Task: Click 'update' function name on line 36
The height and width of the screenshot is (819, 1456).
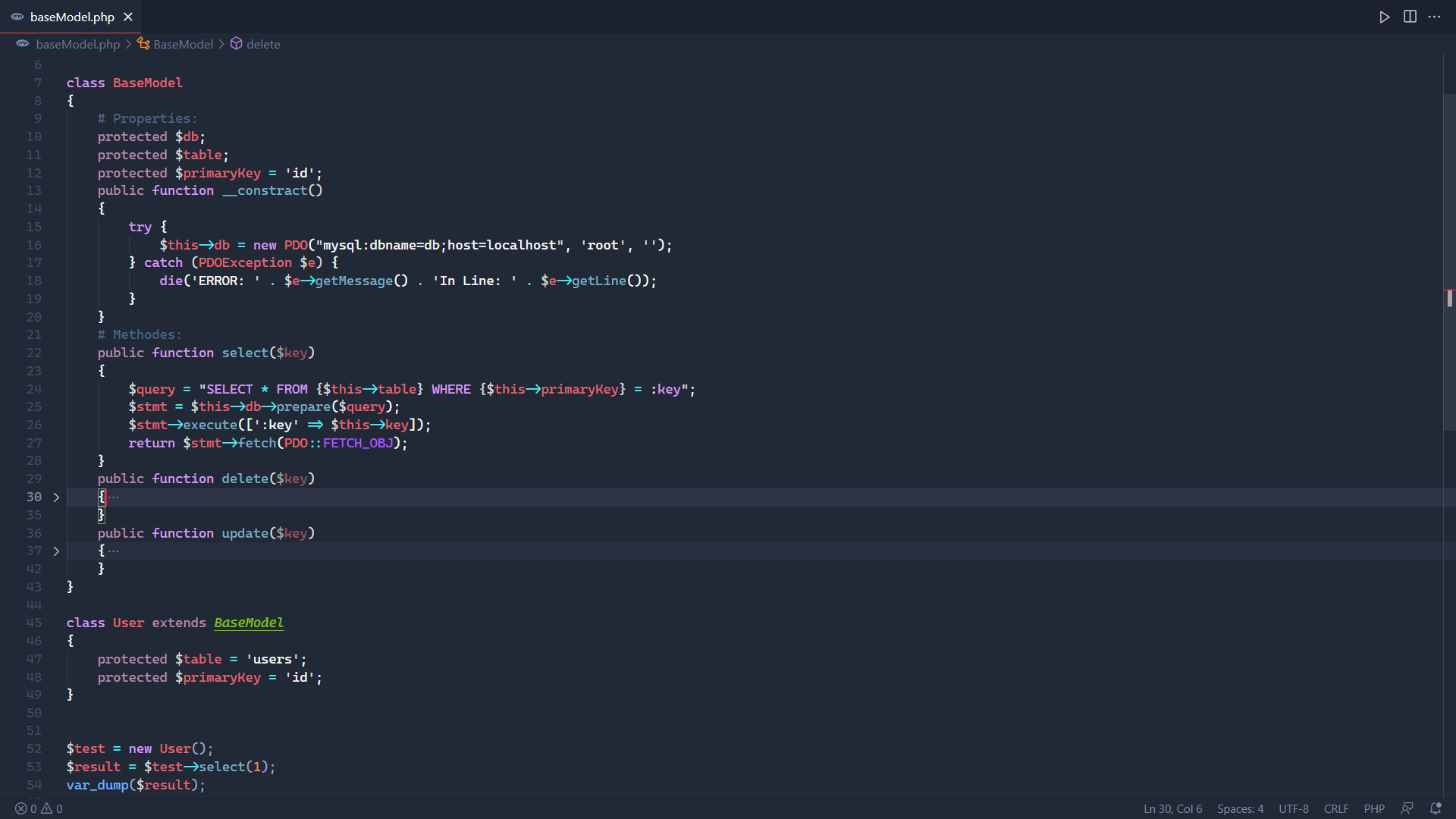Action: pyautogui.click(x=245, y=533)
